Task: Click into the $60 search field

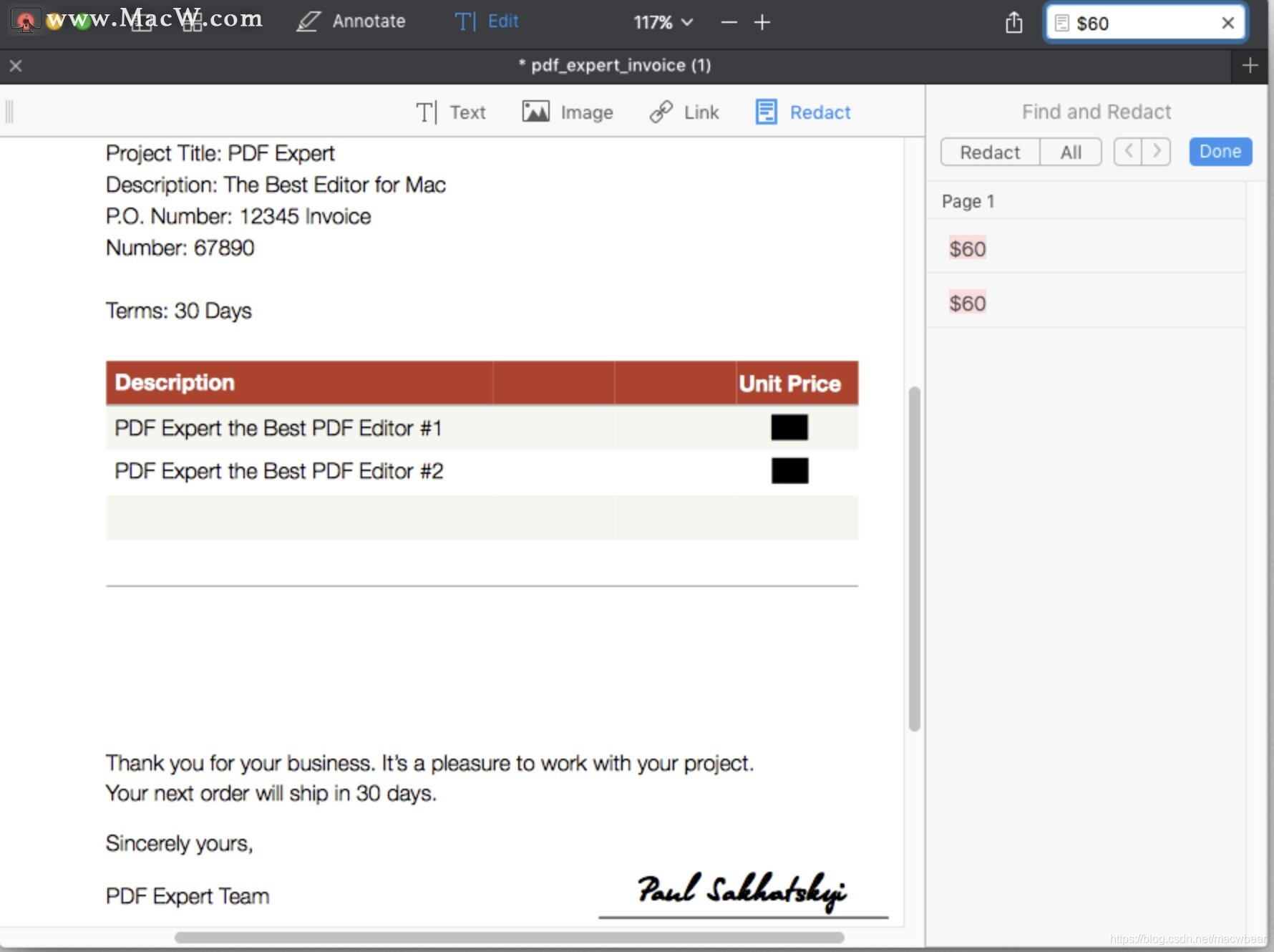Action: click(1145, 23)
